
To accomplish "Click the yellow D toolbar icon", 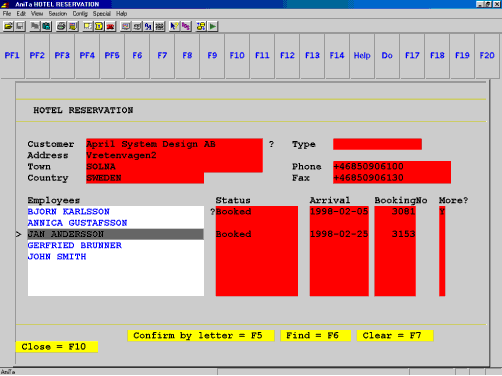I will (99, 26).
